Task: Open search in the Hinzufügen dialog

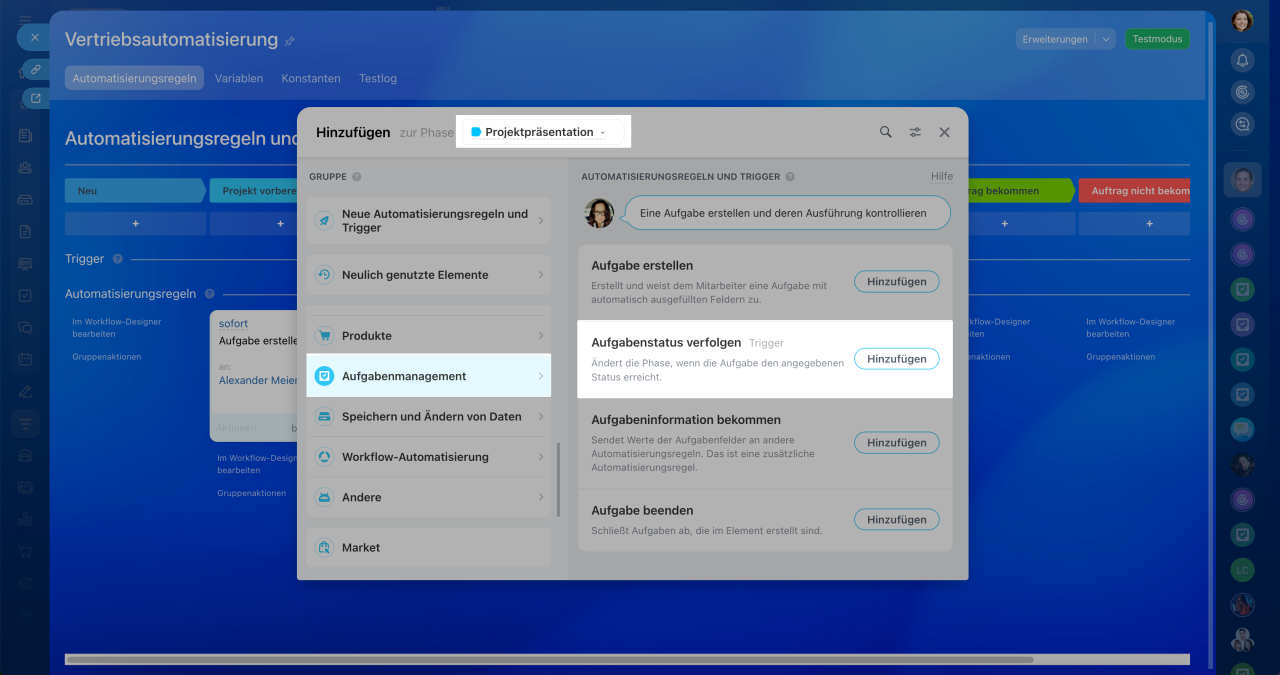Action: pyautogui.click(x=885, y=132)
